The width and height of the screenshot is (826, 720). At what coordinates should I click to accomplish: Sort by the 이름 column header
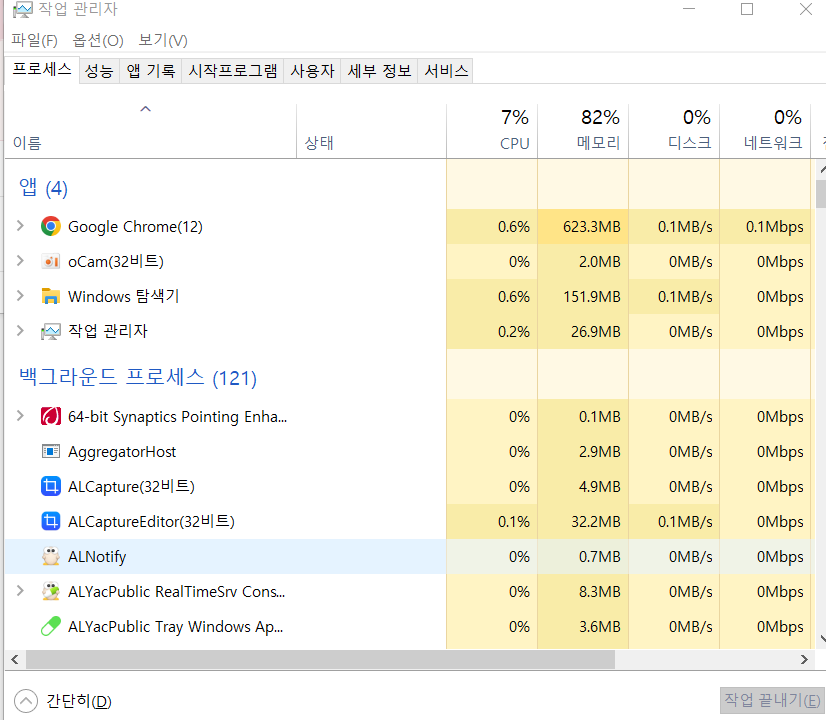(x=151, y=131)
